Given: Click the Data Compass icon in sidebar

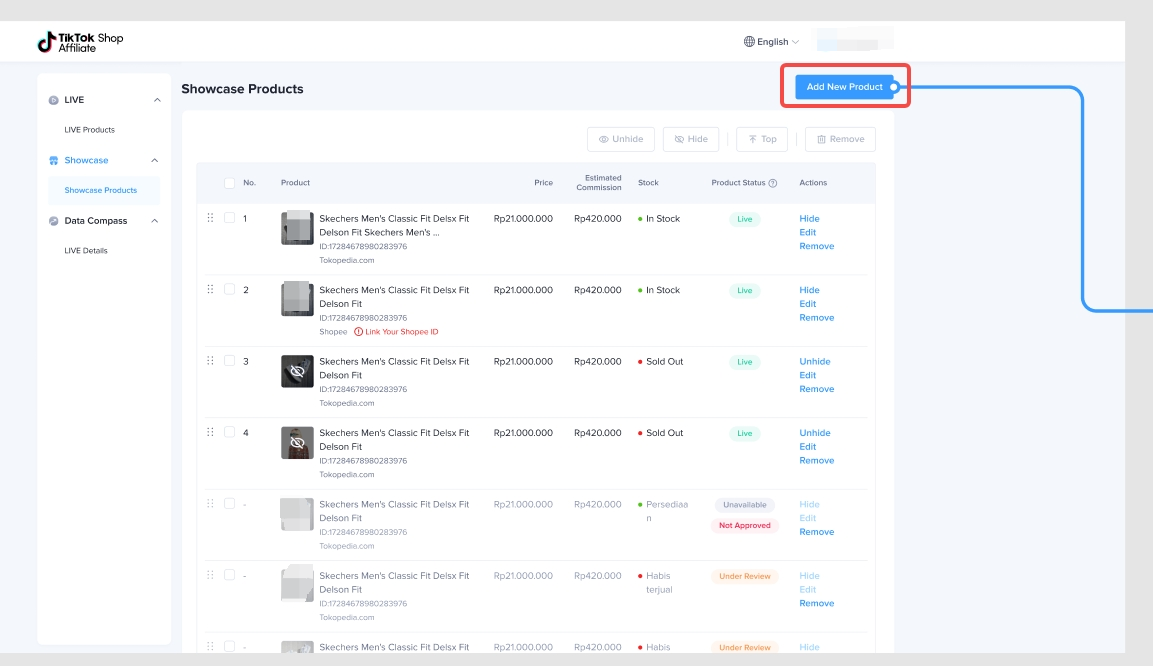Looking at the screenshot, I should pyautogui.click(x=54, y=221).
